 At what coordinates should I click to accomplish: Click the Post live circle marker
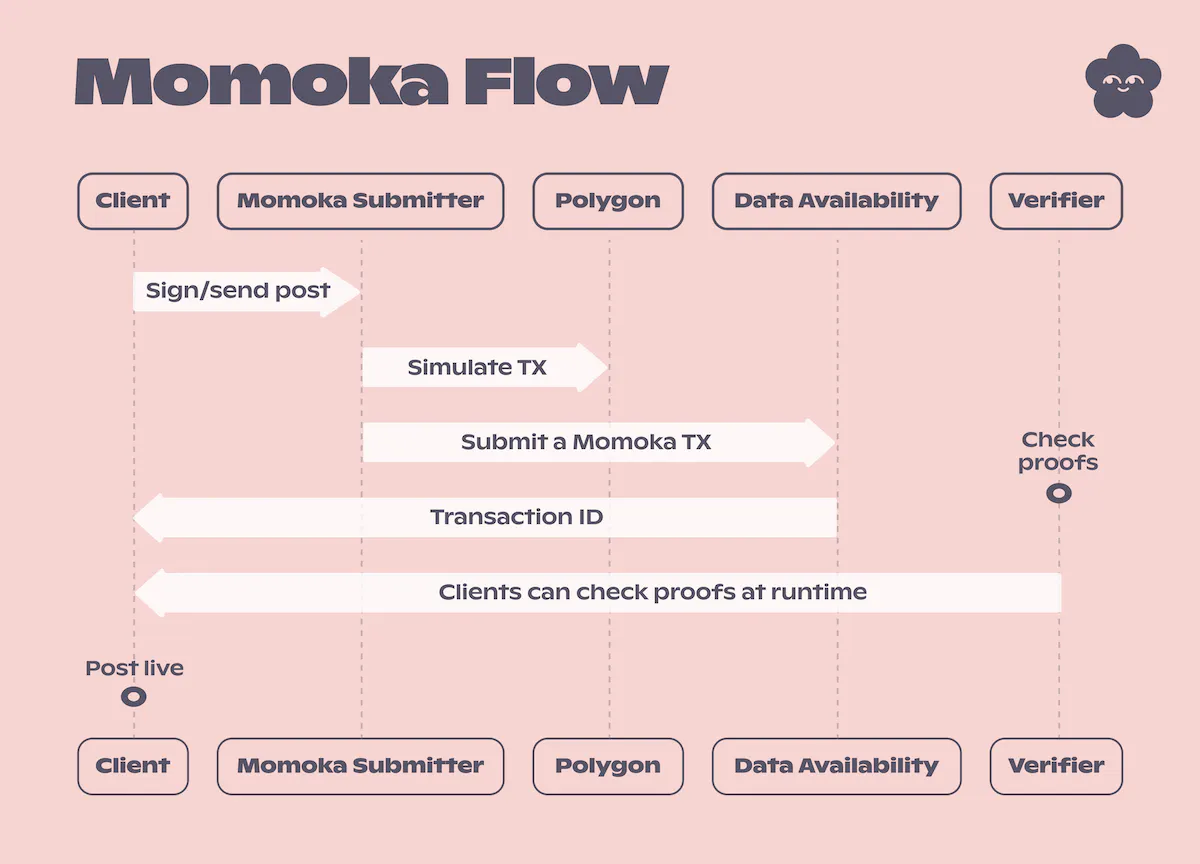133,696
